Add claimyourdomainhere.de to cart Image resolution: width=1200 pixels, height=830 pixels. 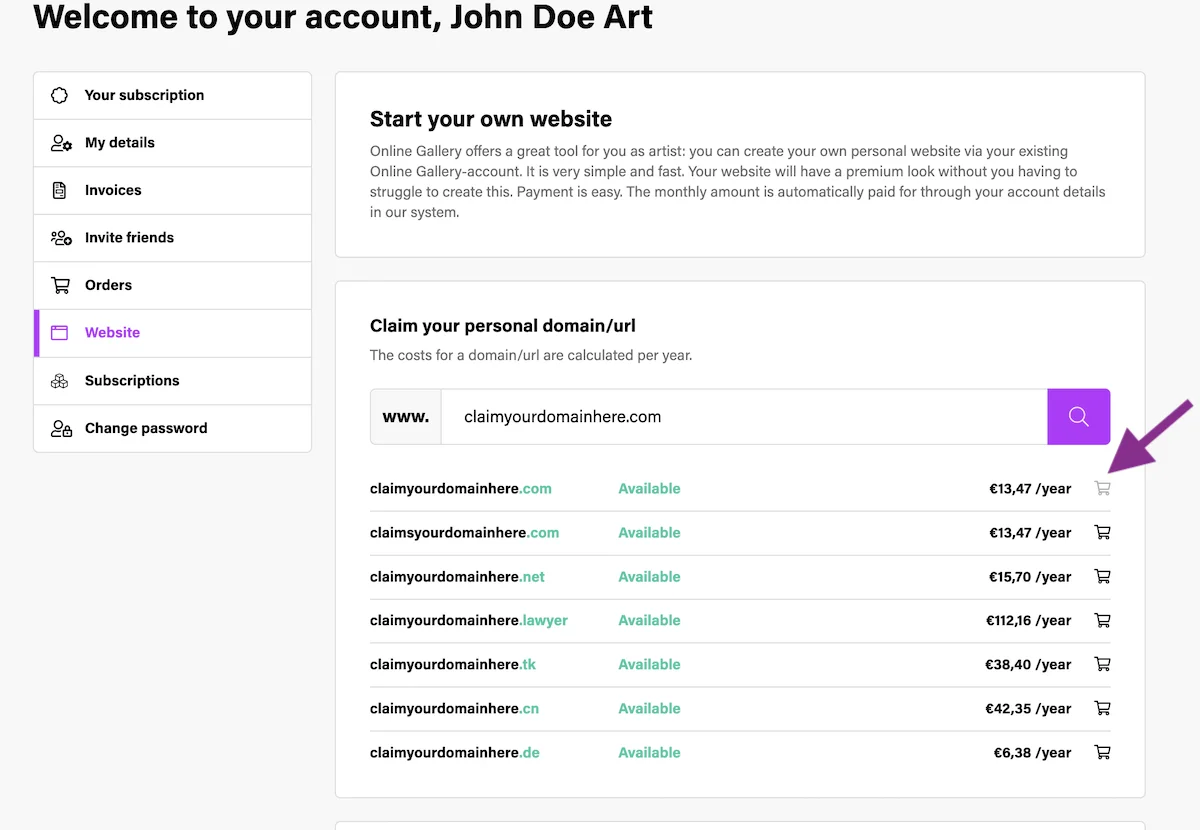point(1102,752)
